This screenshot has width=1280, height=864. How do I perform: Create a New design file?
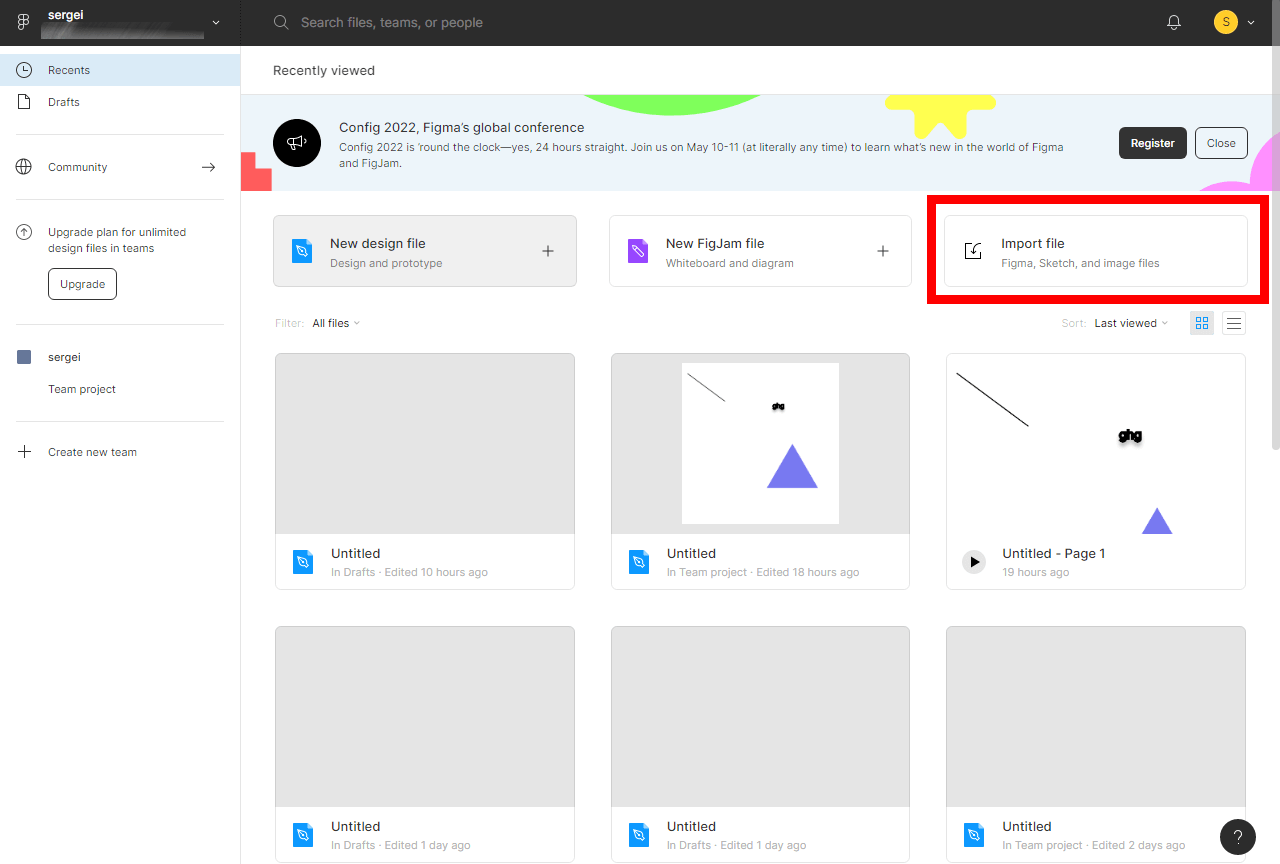pos(425,251)
